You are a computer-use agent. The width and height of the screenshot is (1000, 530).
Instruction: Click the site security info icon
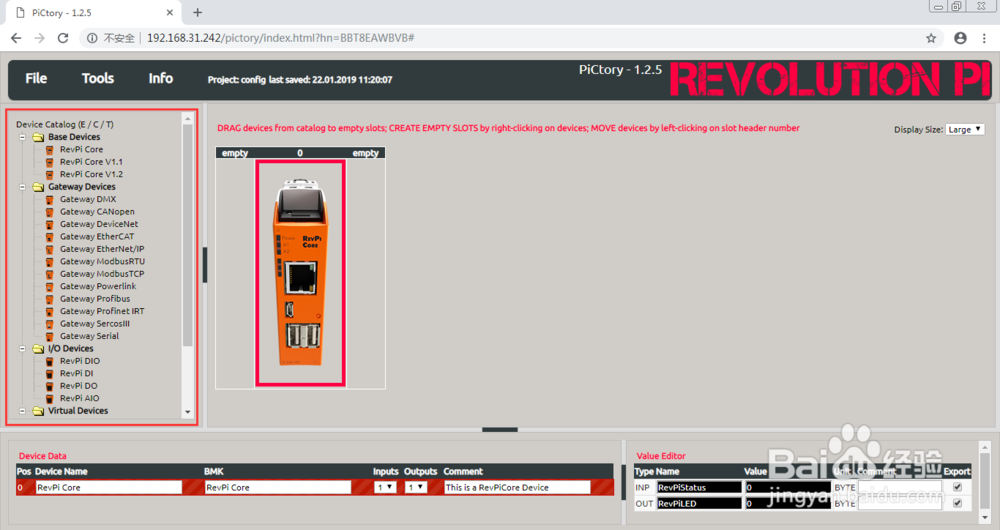(x=92, y=38)
